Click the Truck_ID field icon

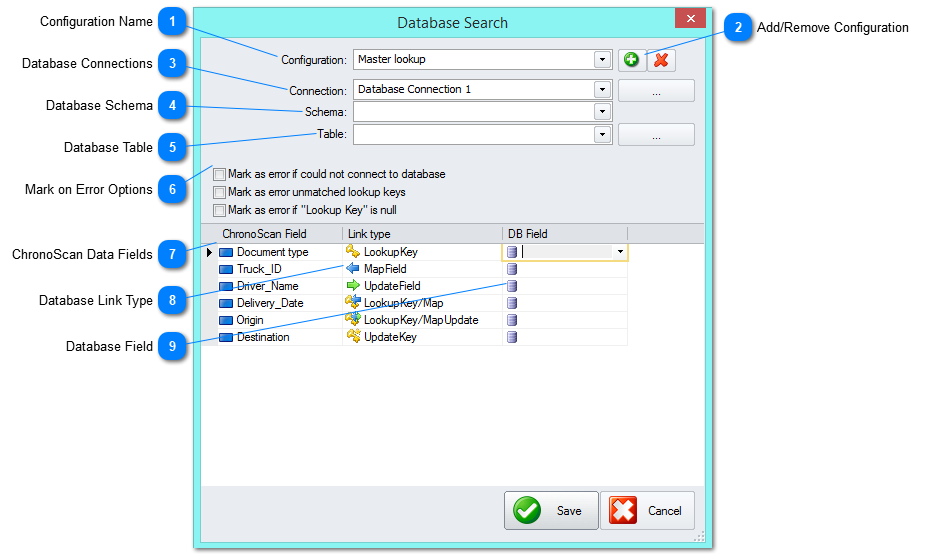(226, 270)
